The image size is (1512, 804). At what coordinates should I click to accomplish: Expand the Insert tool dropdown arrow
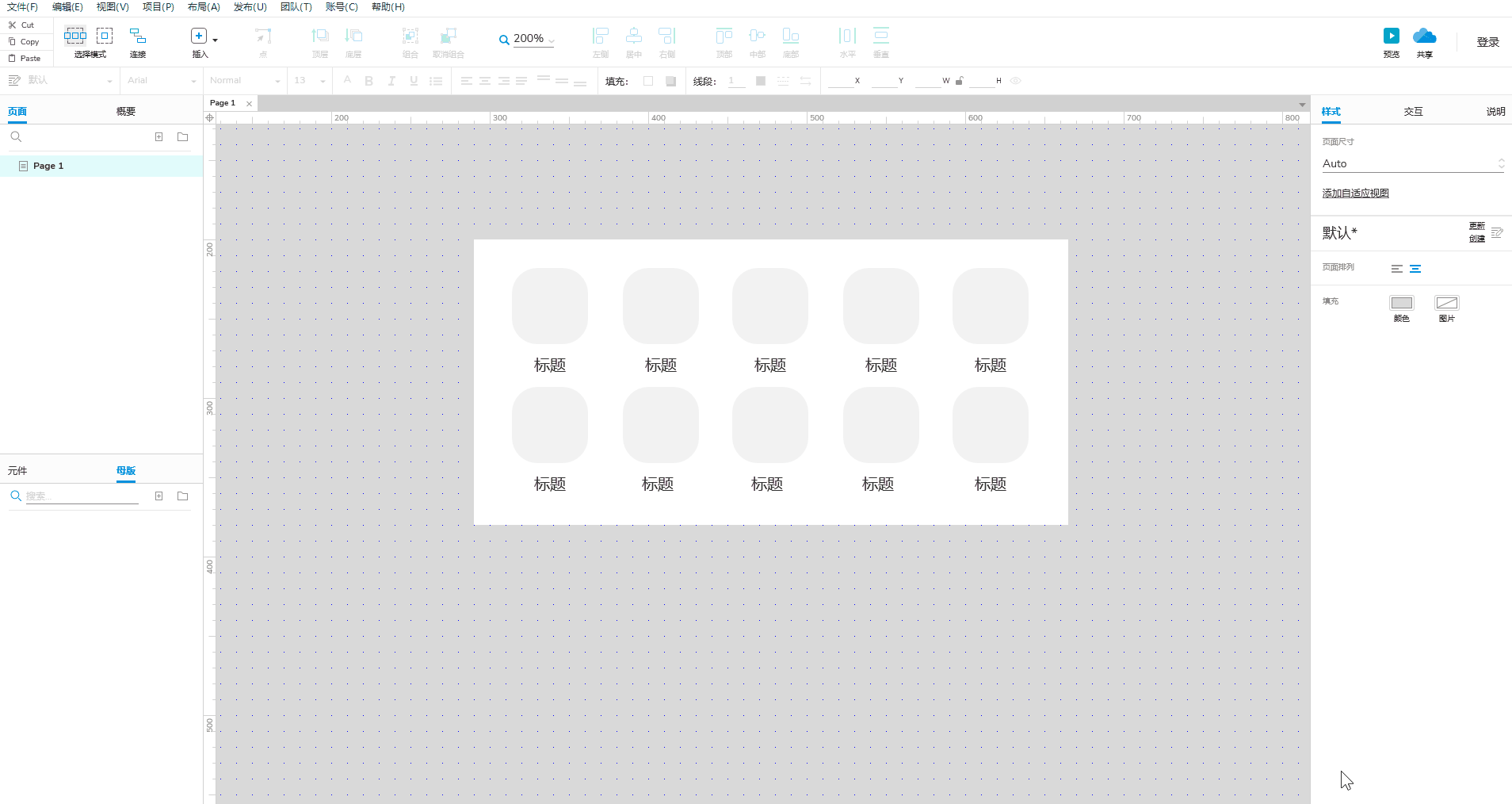pyautogui.click(x=216, y=40)
